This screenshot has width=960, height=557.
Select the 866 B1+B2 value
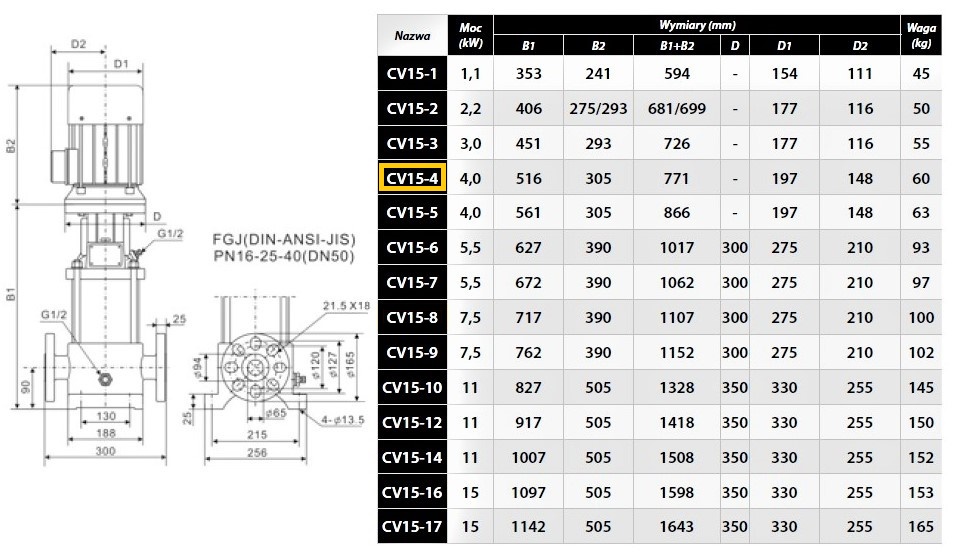click(x=677, y=212)
